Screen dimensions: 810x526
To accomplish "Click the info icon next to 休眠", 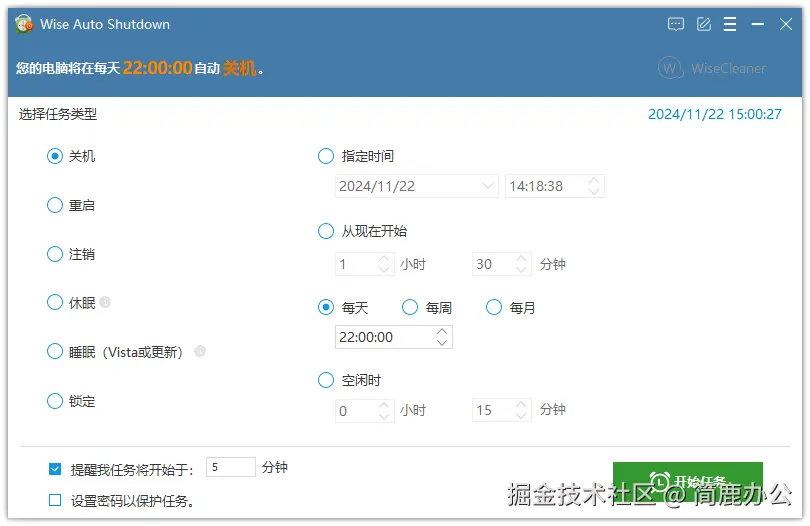I will click(105, 302).
